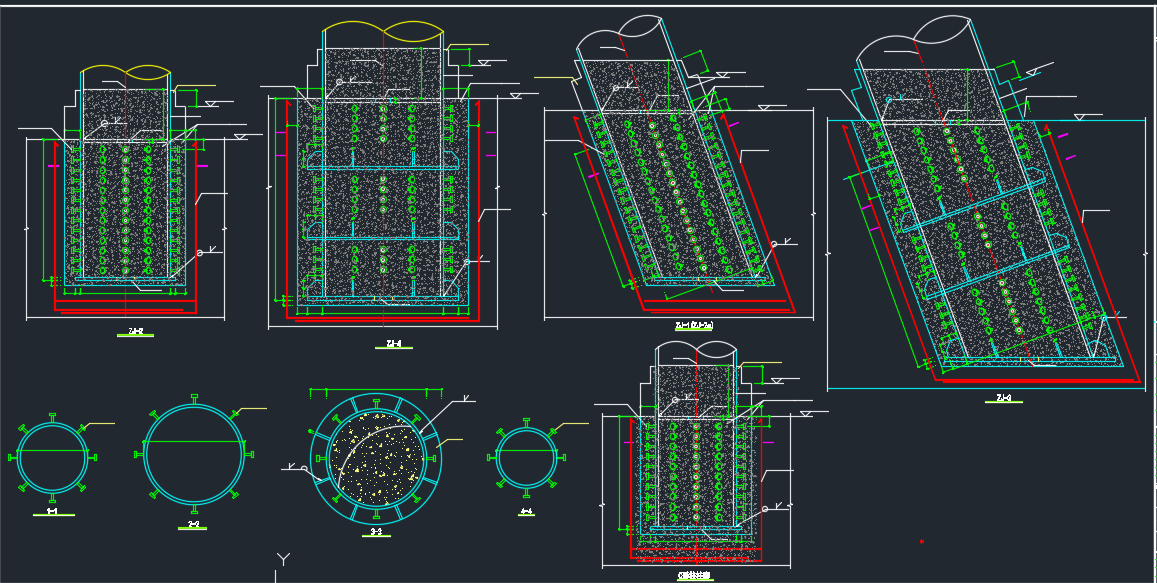Select the "2-2" section title
The height and width of the screenshot is (583, 1157).
pyautogui.click(x=193, y=524)
